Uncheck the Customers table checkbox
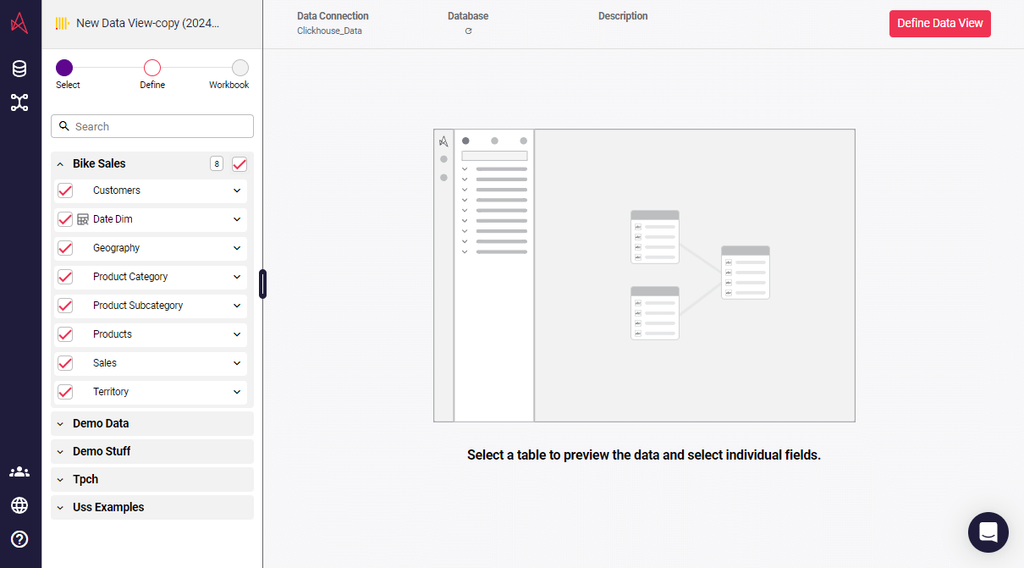Image resolution: width=1024 pixels, height=568 pixels. click(65, 191)
